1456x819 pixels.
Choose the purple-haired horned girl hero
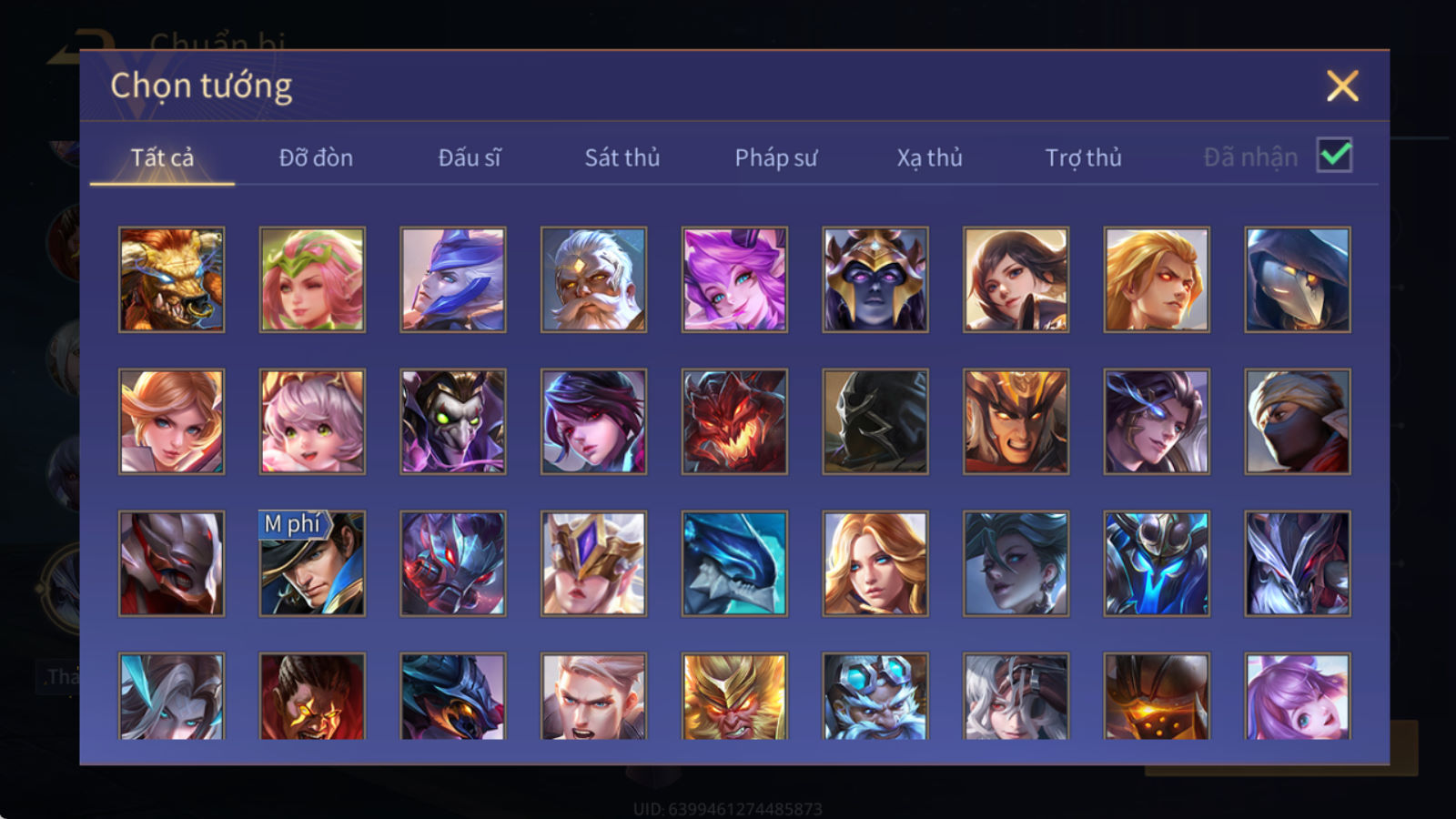point(734,279)
